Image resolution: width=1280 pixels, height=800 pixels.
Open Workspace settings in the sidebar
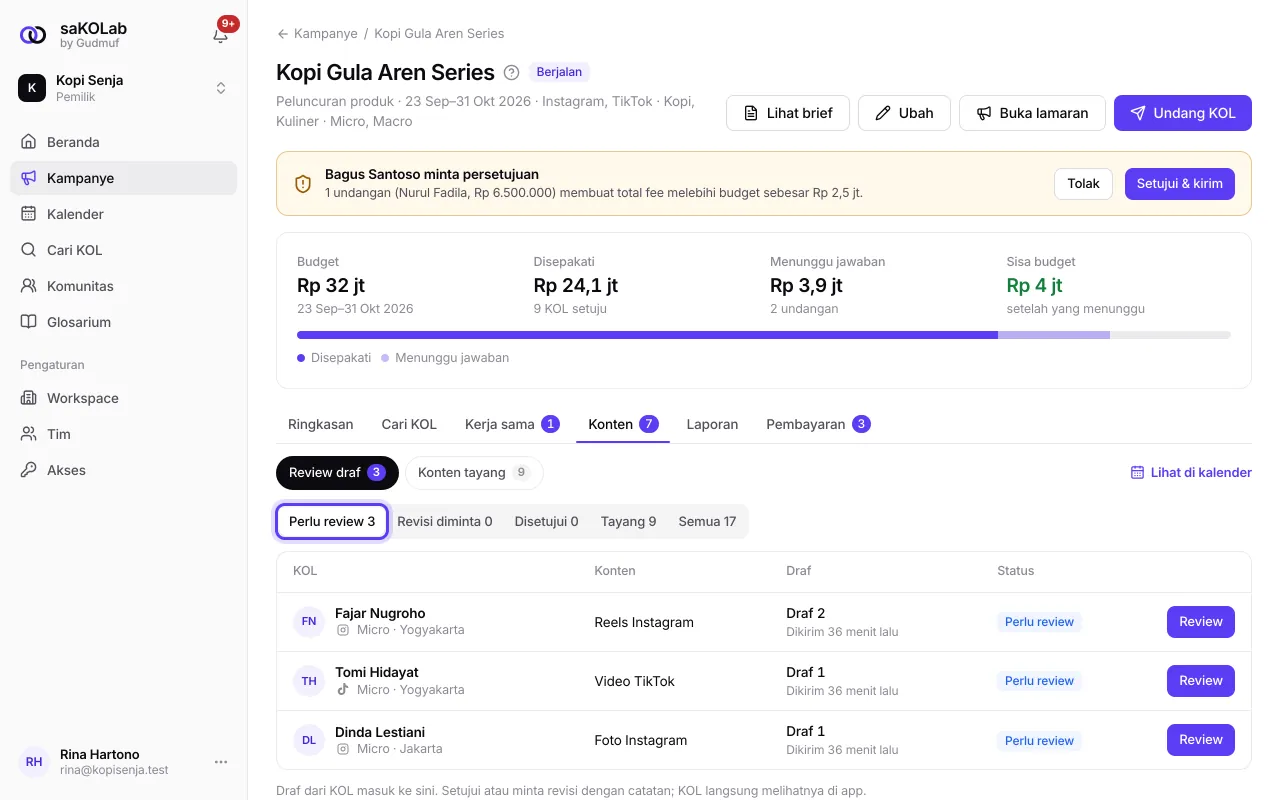124,398
